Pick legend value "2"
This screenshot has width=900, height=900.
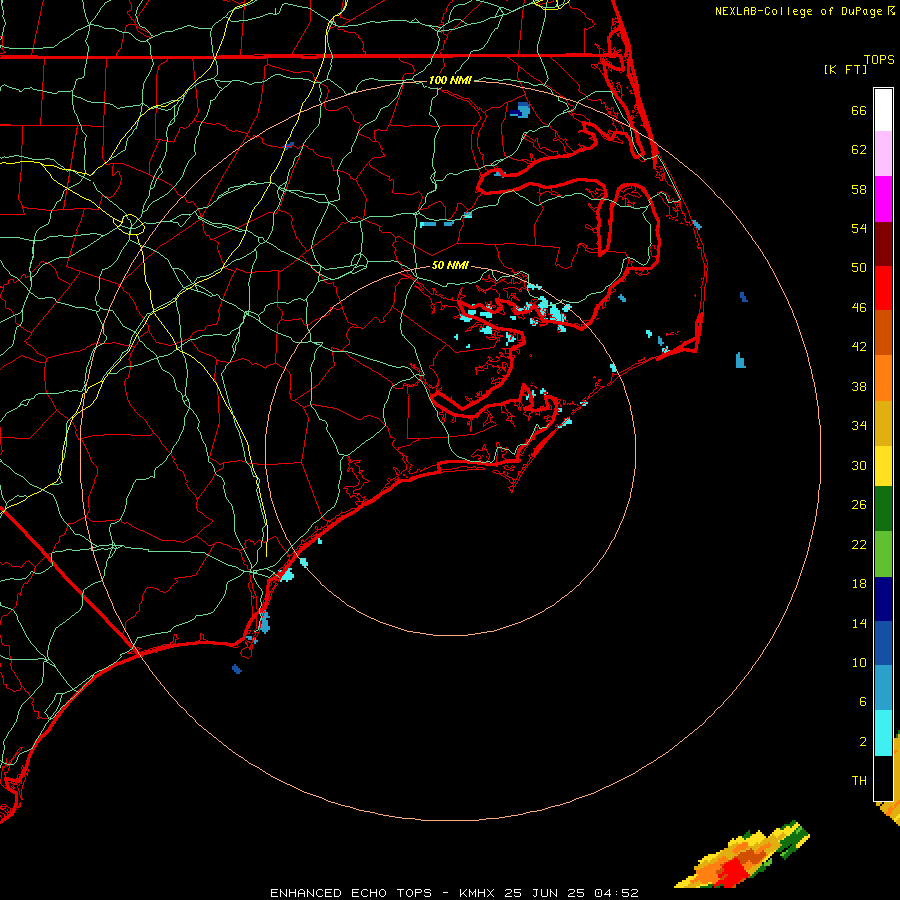point(863,741)
